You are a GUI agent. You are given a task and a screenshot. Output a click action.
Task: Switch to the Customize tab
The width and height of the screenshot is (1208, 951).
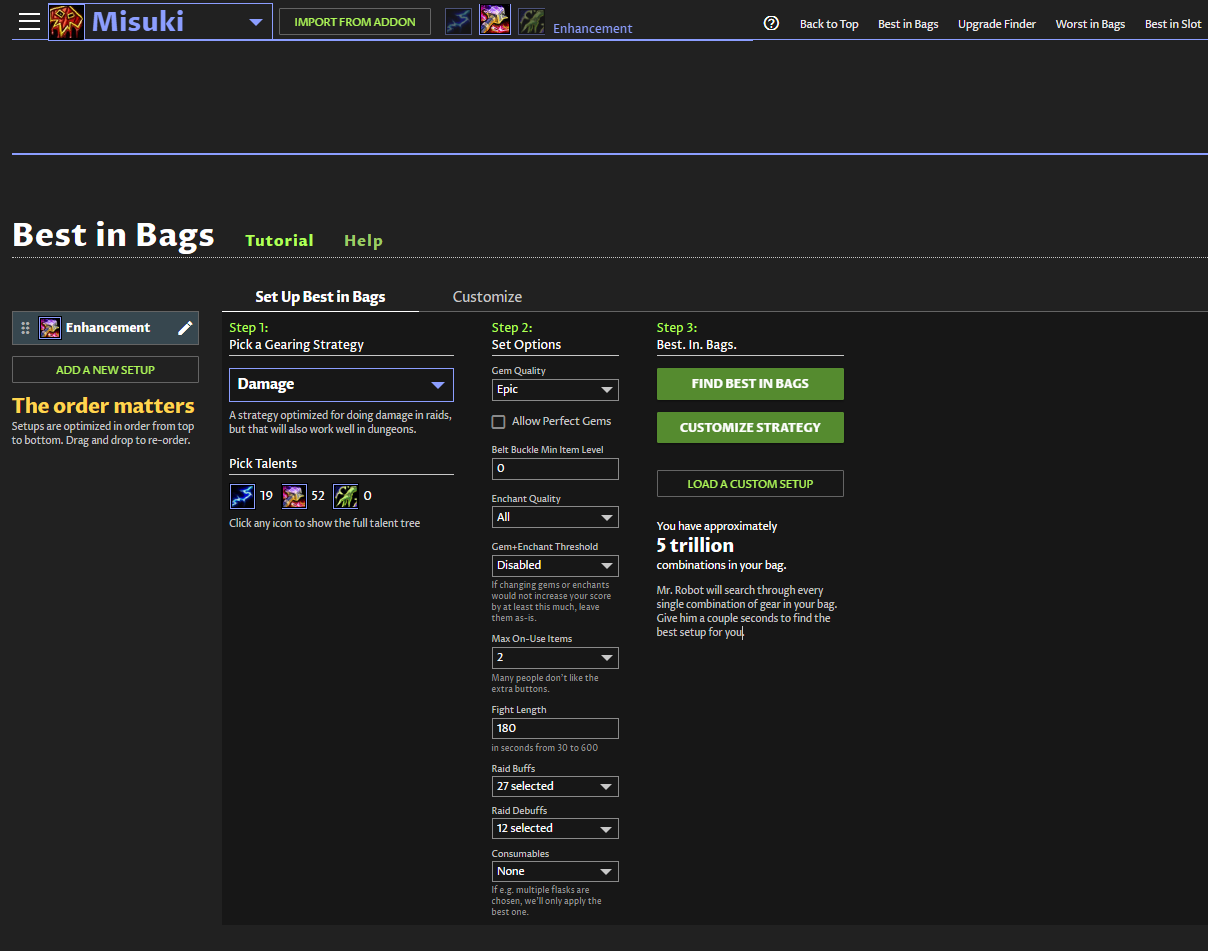pos(487,297)
